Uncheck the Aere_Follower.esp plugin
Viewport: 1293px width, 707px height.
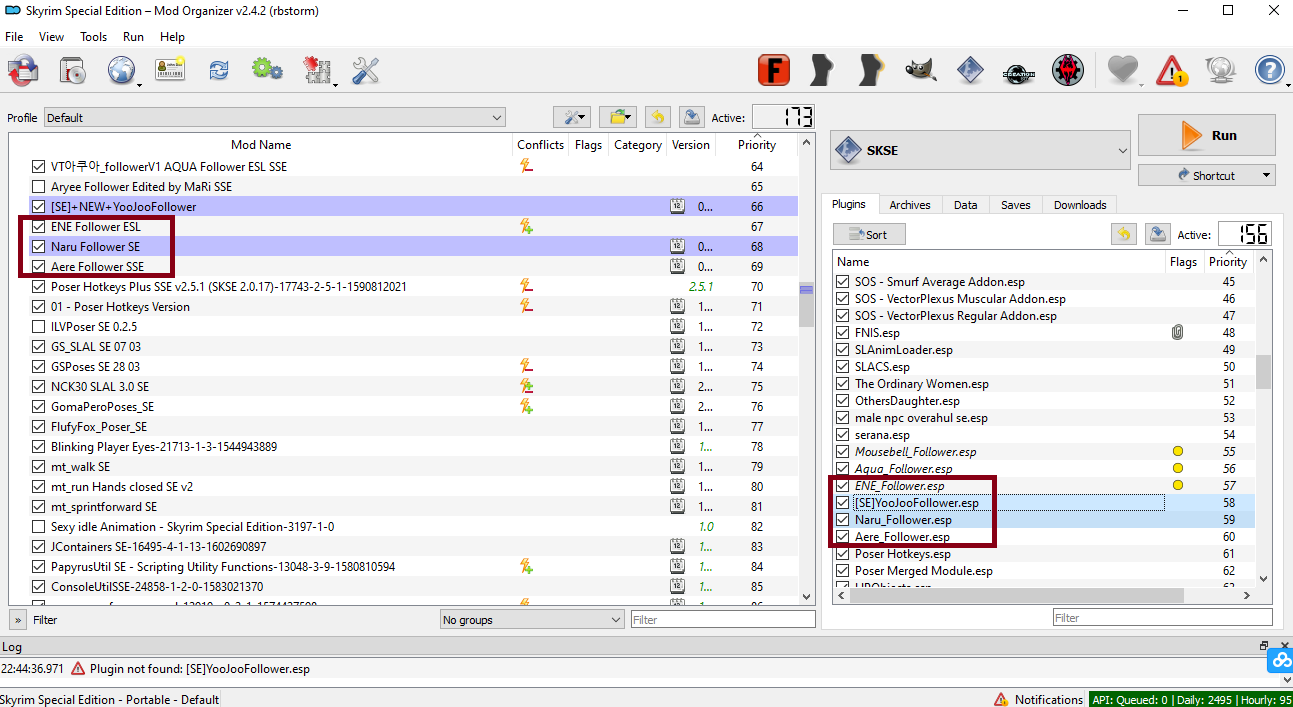point(843,537)
